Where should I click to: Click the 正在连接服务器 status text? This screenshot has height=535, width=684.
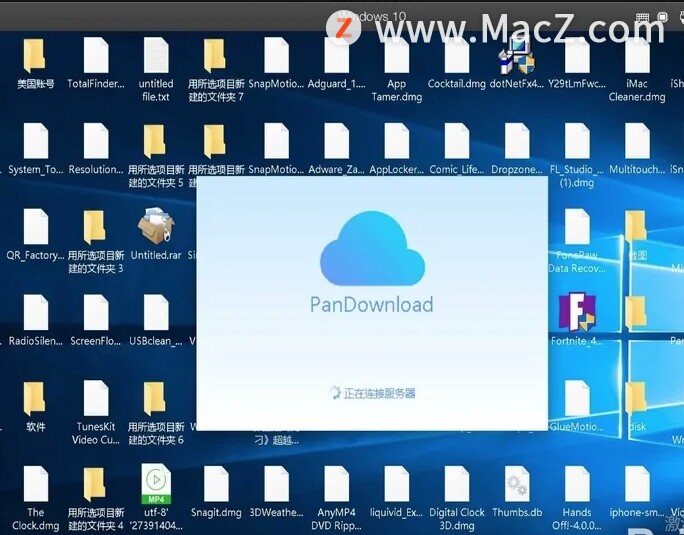click(379, 393)
